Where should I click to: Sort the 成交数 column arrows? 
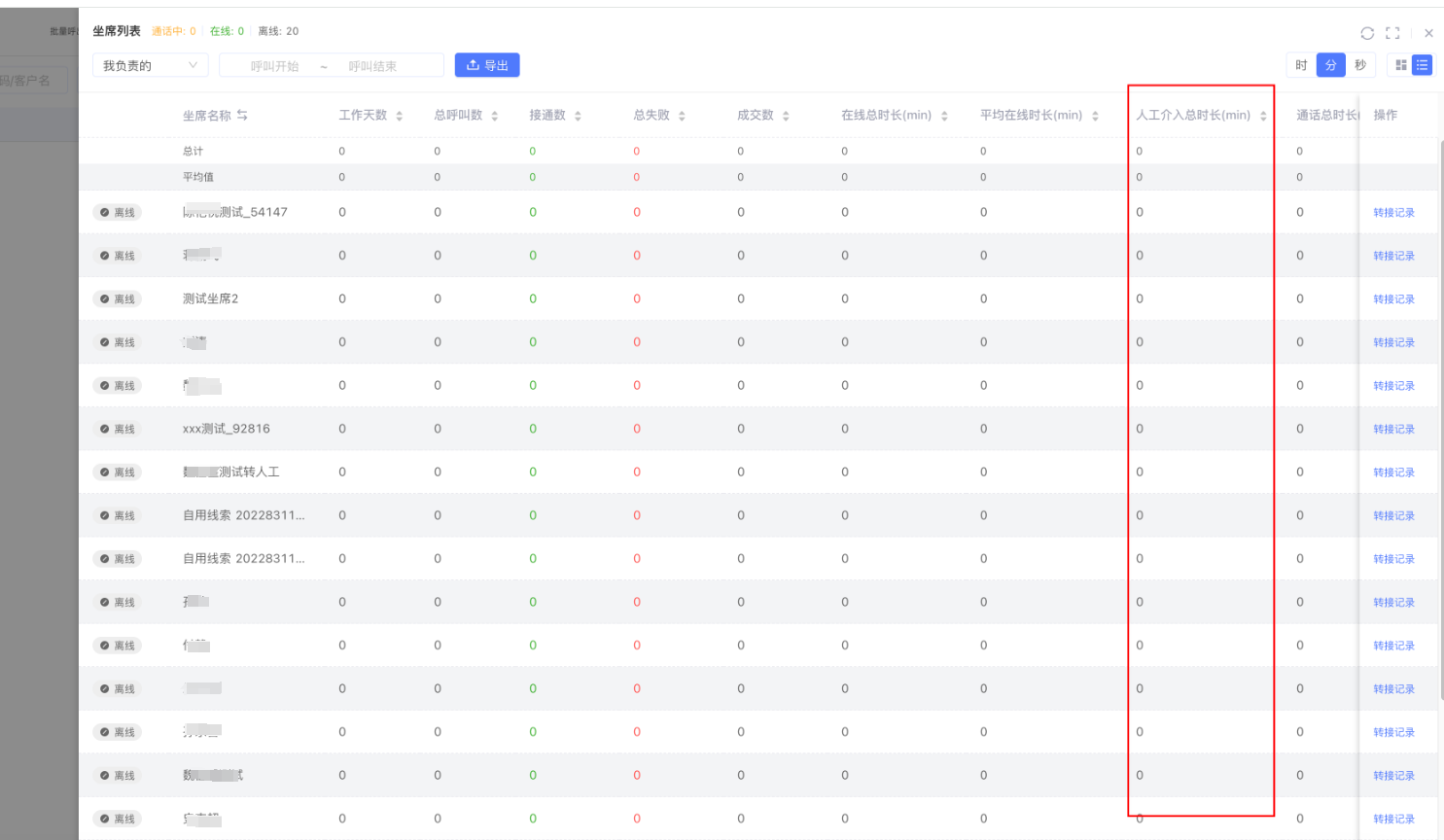click(x=786, y=116)
